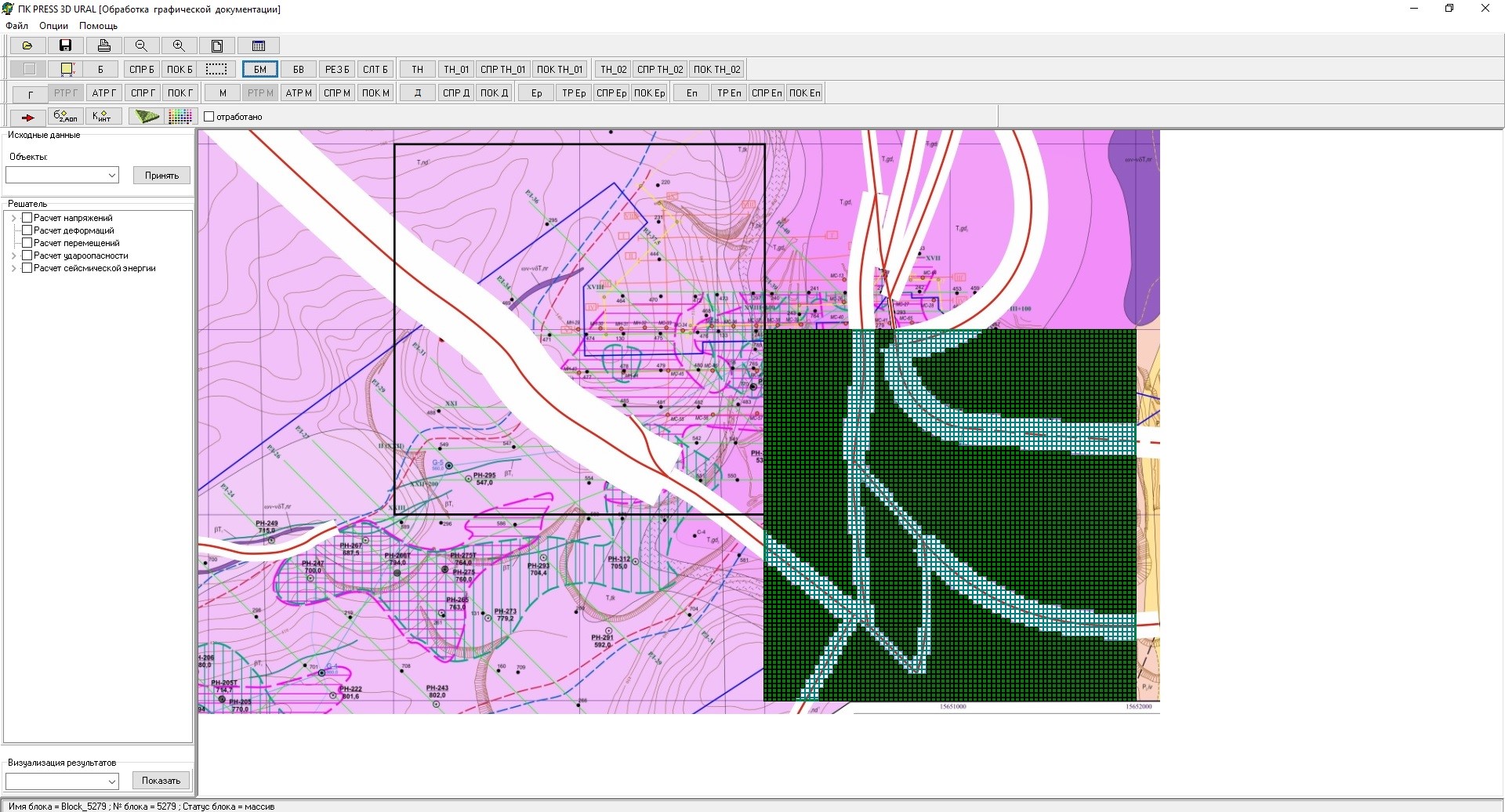
Task: Click the 'ПОК Д' toolbar button
Action: (x=495, y=93)
